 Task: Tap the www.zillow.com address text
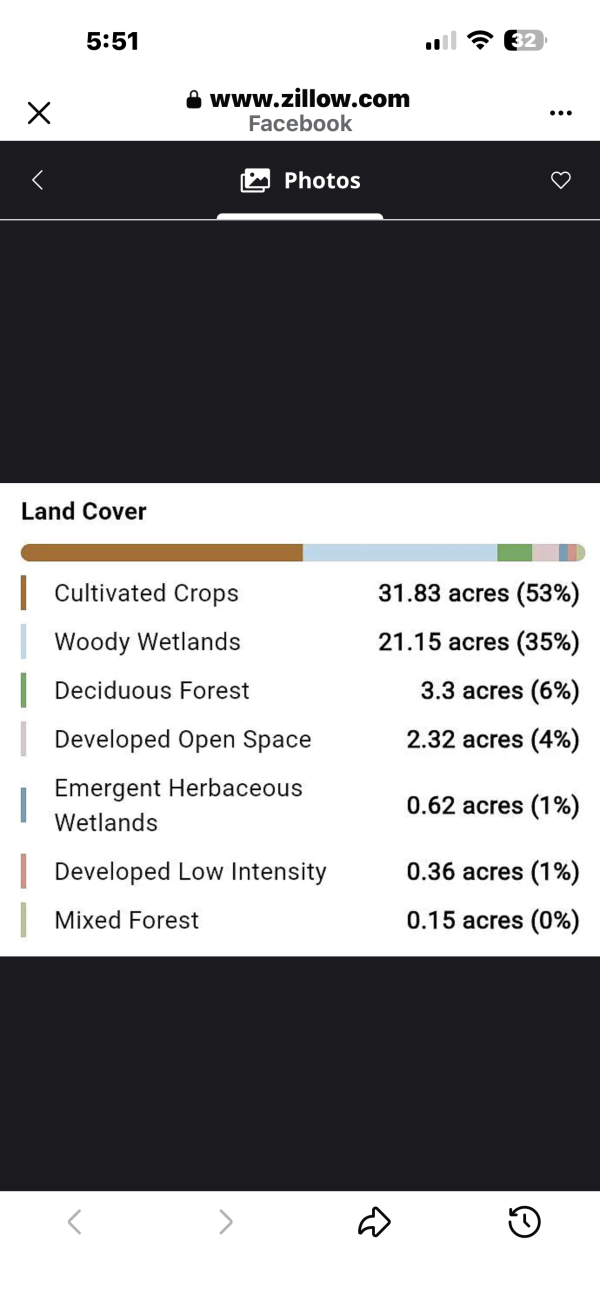310,99
